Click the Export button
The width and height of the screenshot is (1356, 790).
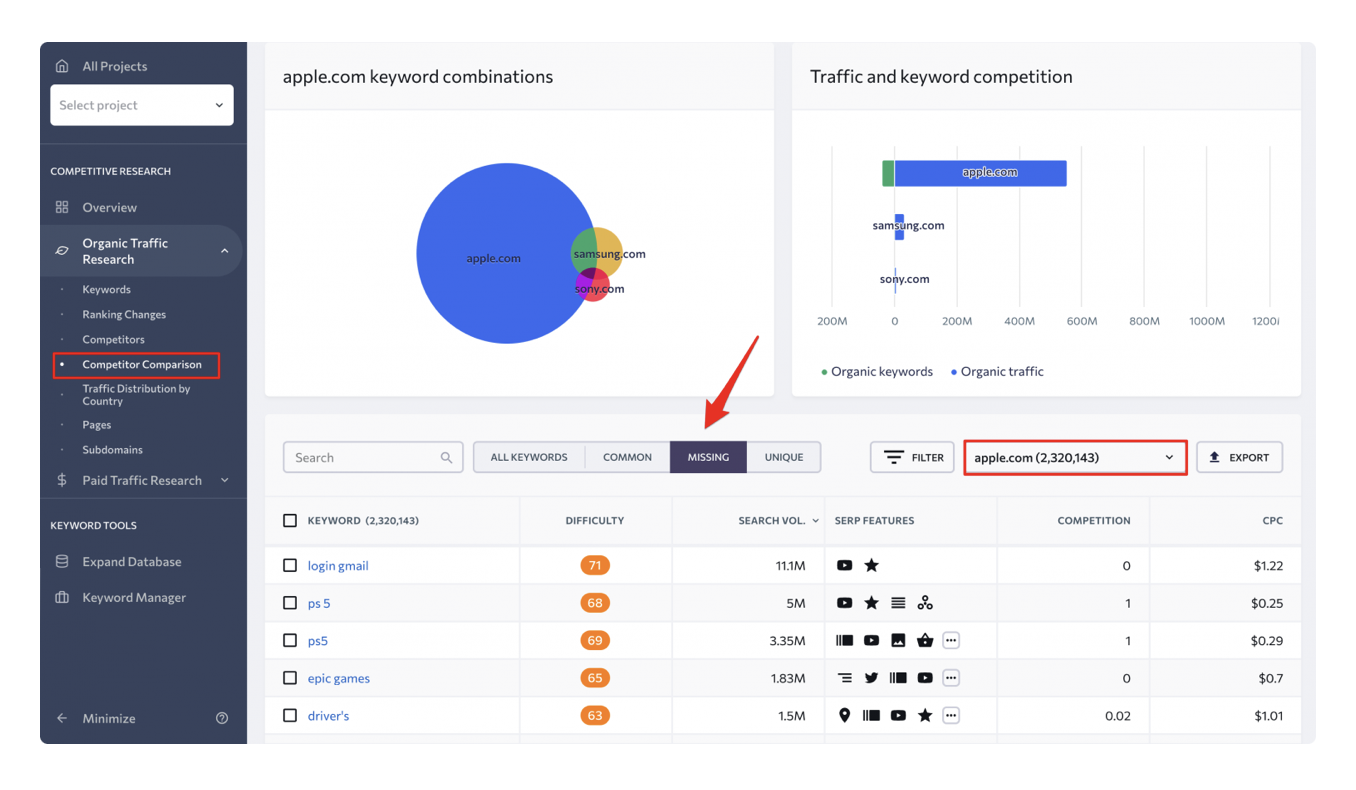pos(1239,457)
